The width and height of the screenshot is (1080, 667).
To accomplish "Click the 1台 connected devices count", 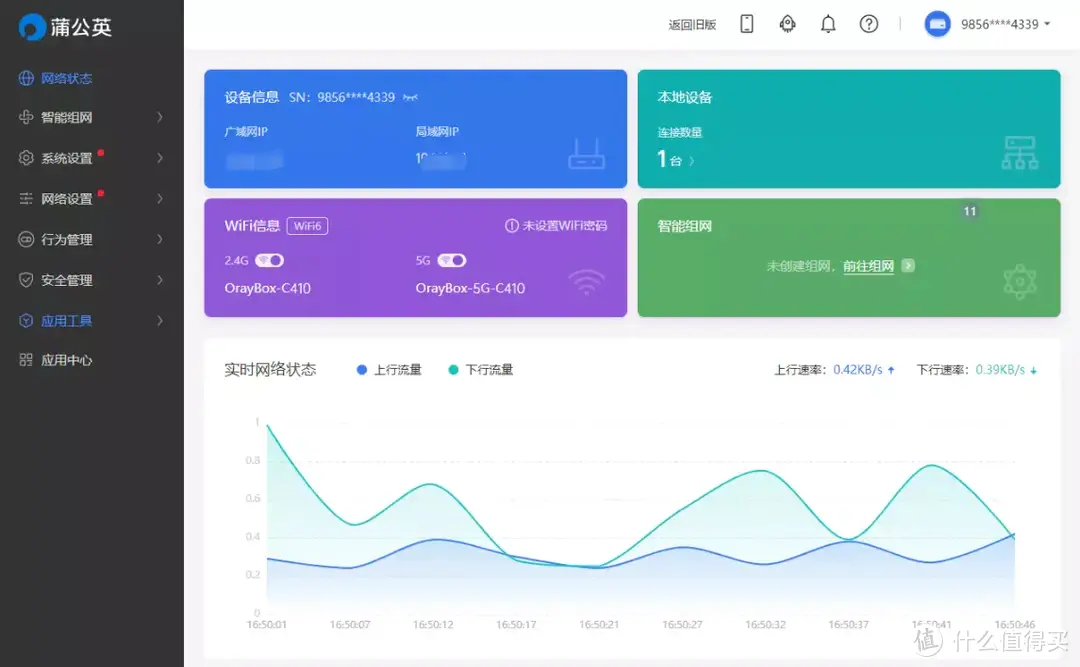I will tap(671, 158).
